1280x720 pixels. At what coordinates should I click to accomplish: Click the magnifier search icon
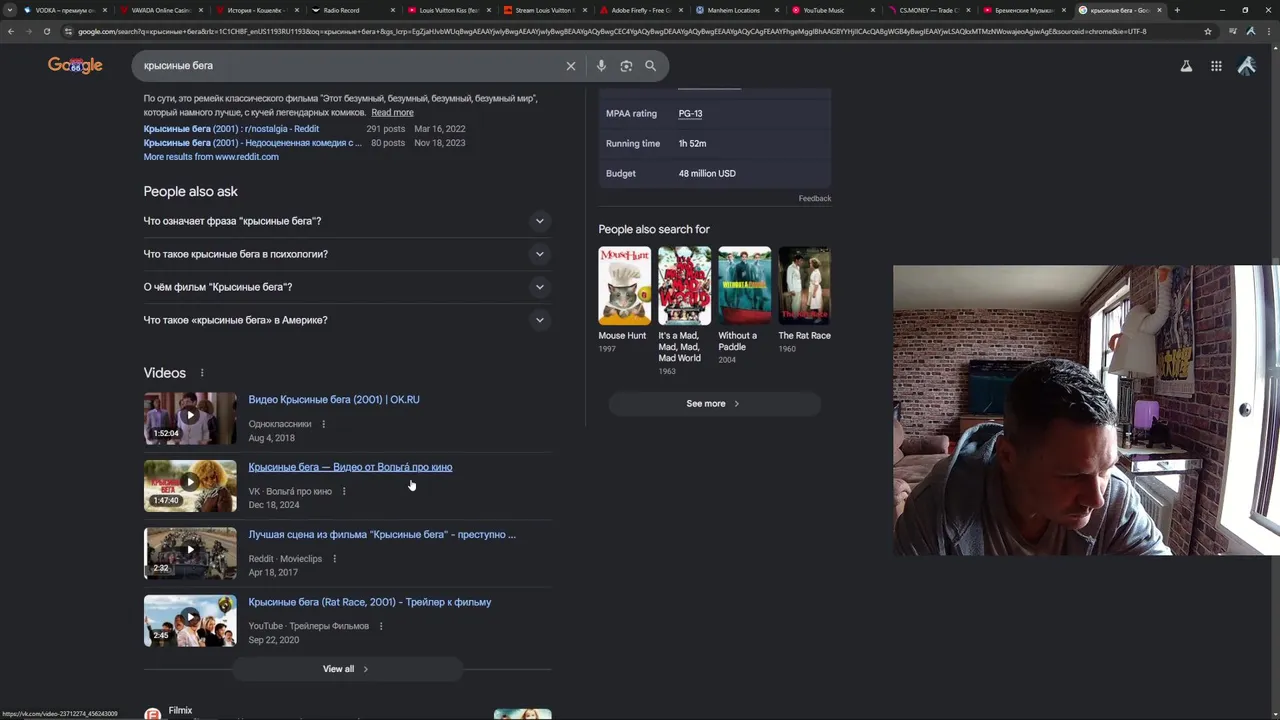[x=651, y=66]
